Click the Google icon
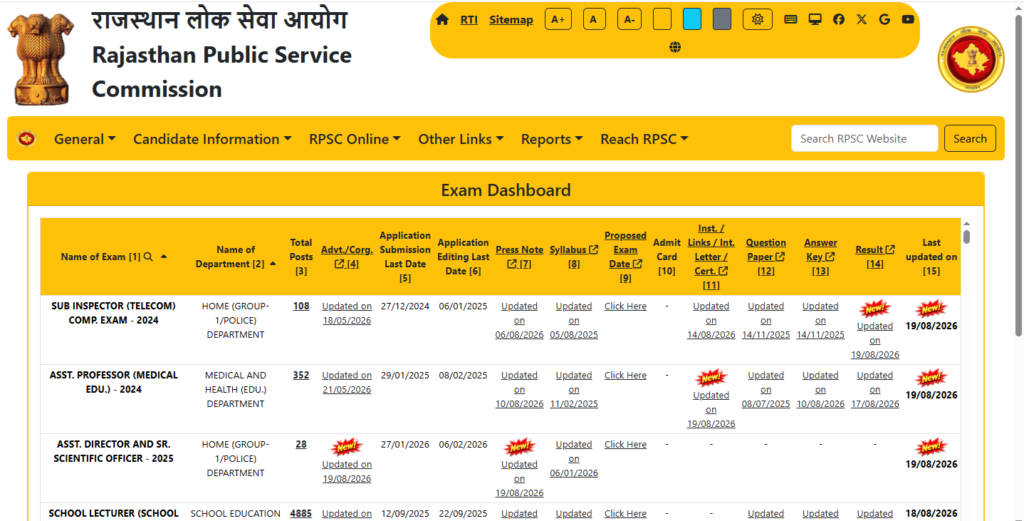This screenshot has height=521, width=1024. (884, 20)
